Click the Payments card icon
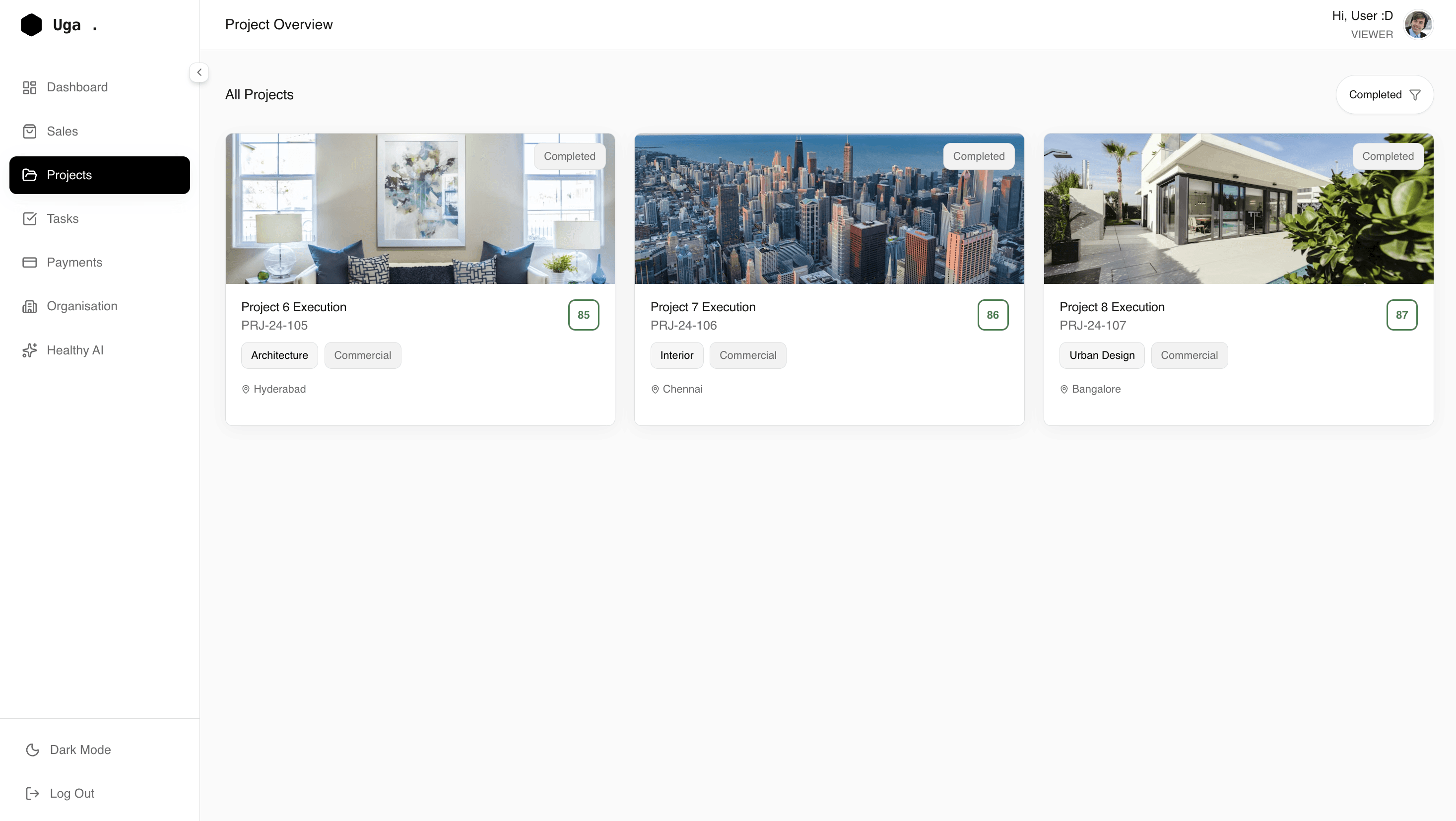1456x821 pixels. (x=29, y=263)
